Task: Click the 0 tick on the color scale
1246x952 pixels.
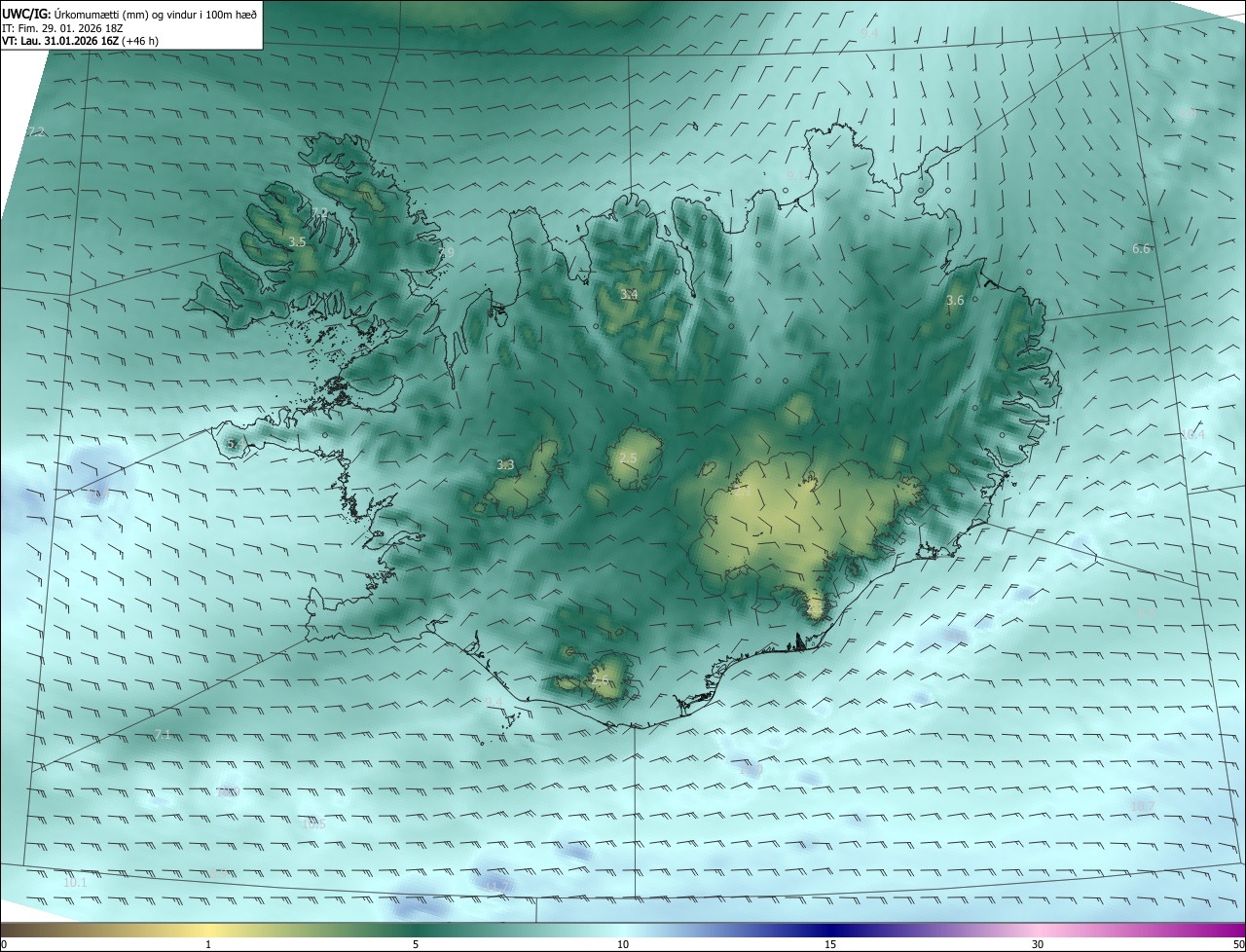Action: [x=4, y=945]
